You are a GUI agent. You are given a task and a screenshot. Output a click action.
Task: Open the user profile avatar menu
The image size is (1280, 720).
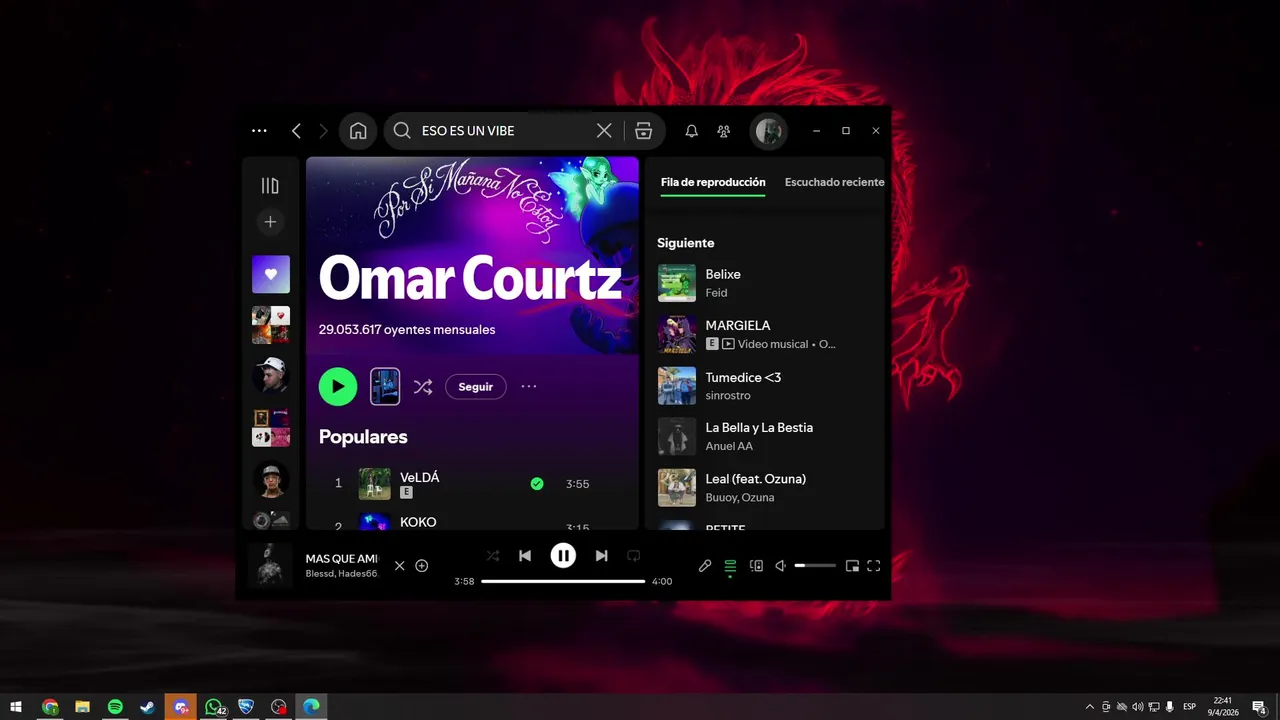[x=769, y=131]
